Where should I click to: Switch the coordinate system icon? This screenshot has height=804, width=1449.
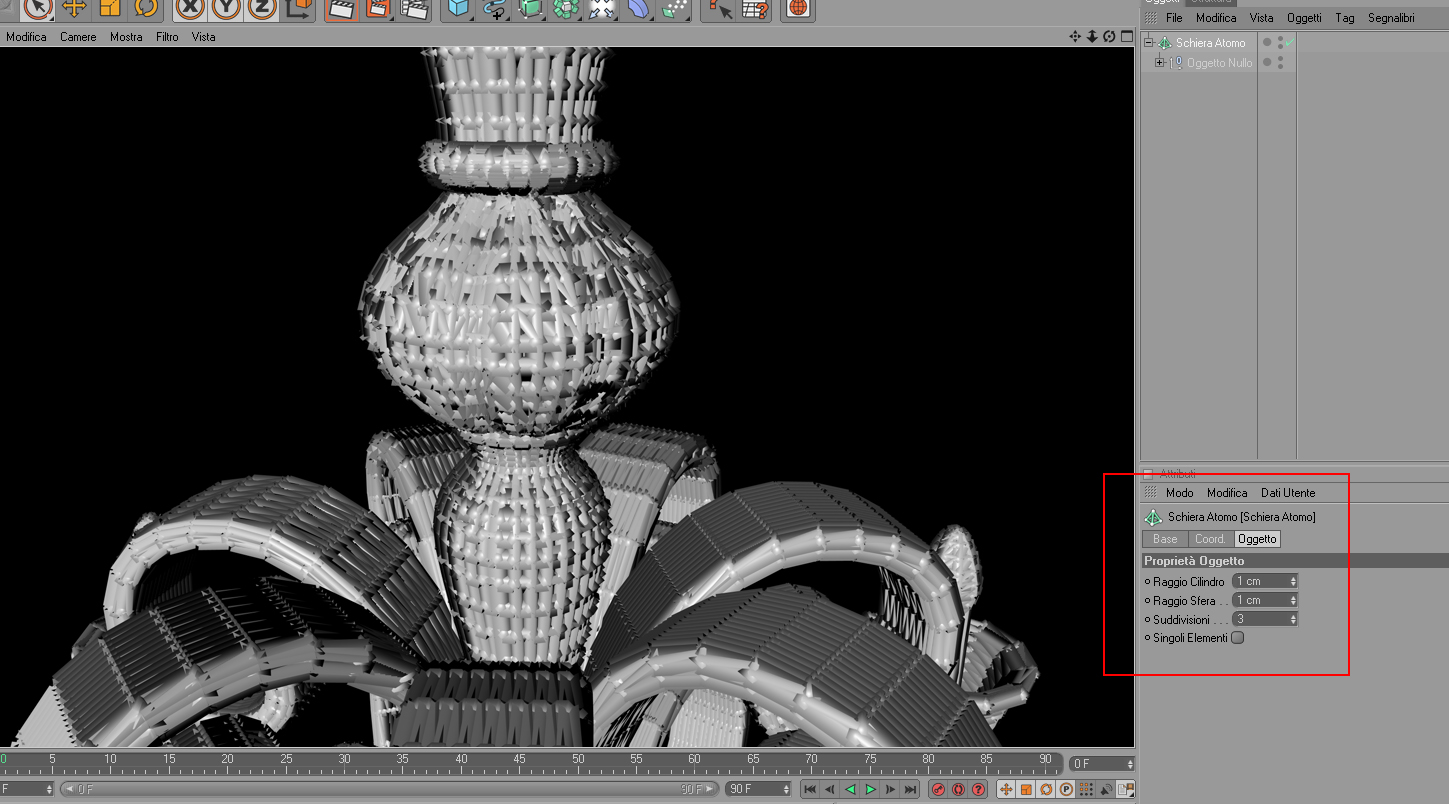[x=299, y=8]
